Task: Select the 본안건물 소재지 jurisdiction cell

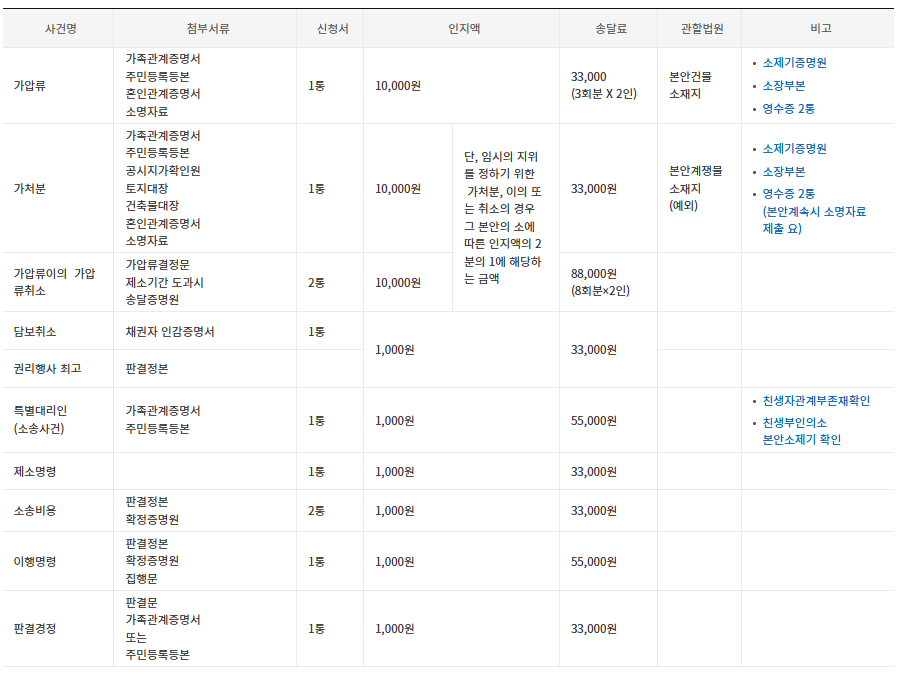Action: tap(691, 85)
